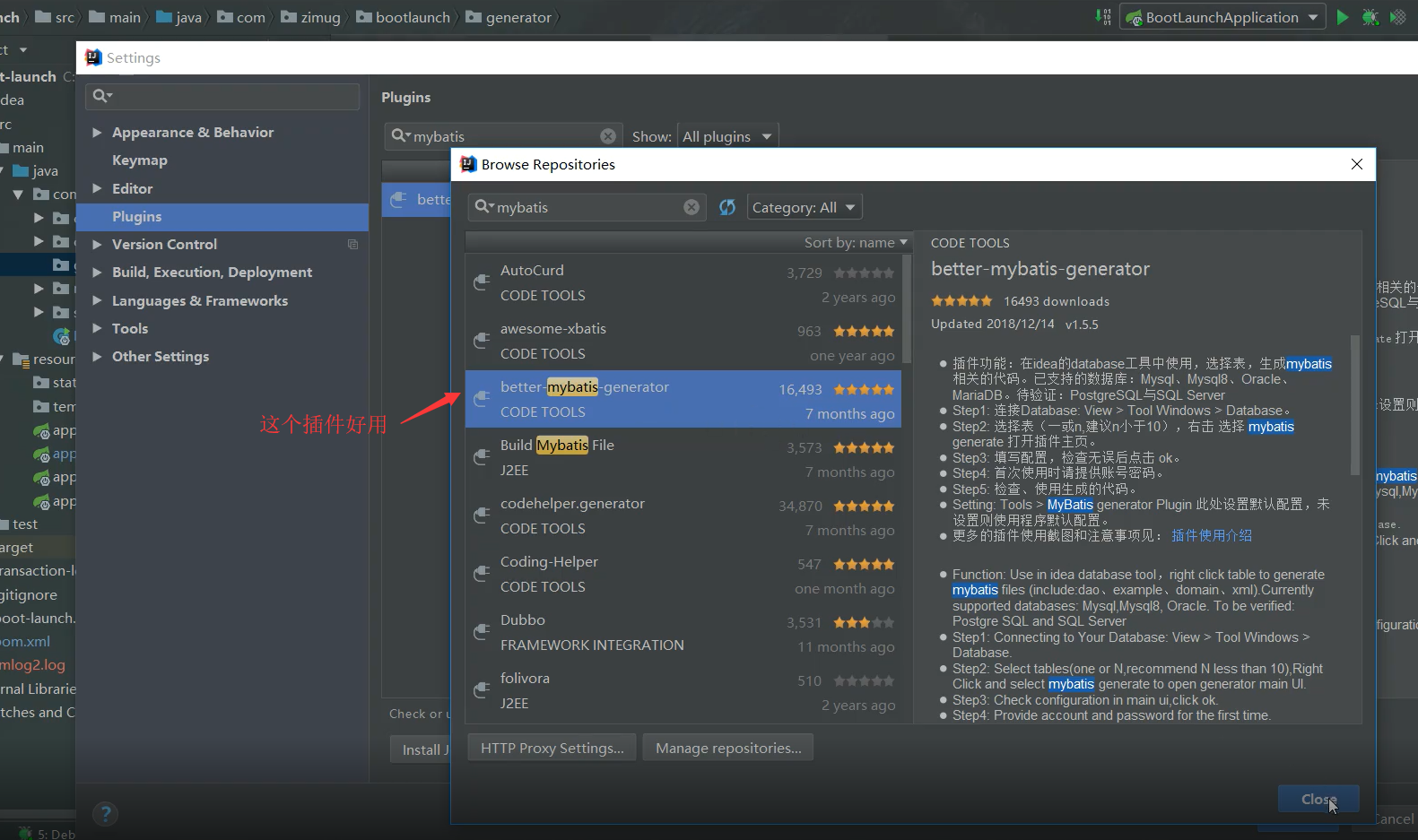Select the Build Mybatis File plugin row

[x=683, y=457]
